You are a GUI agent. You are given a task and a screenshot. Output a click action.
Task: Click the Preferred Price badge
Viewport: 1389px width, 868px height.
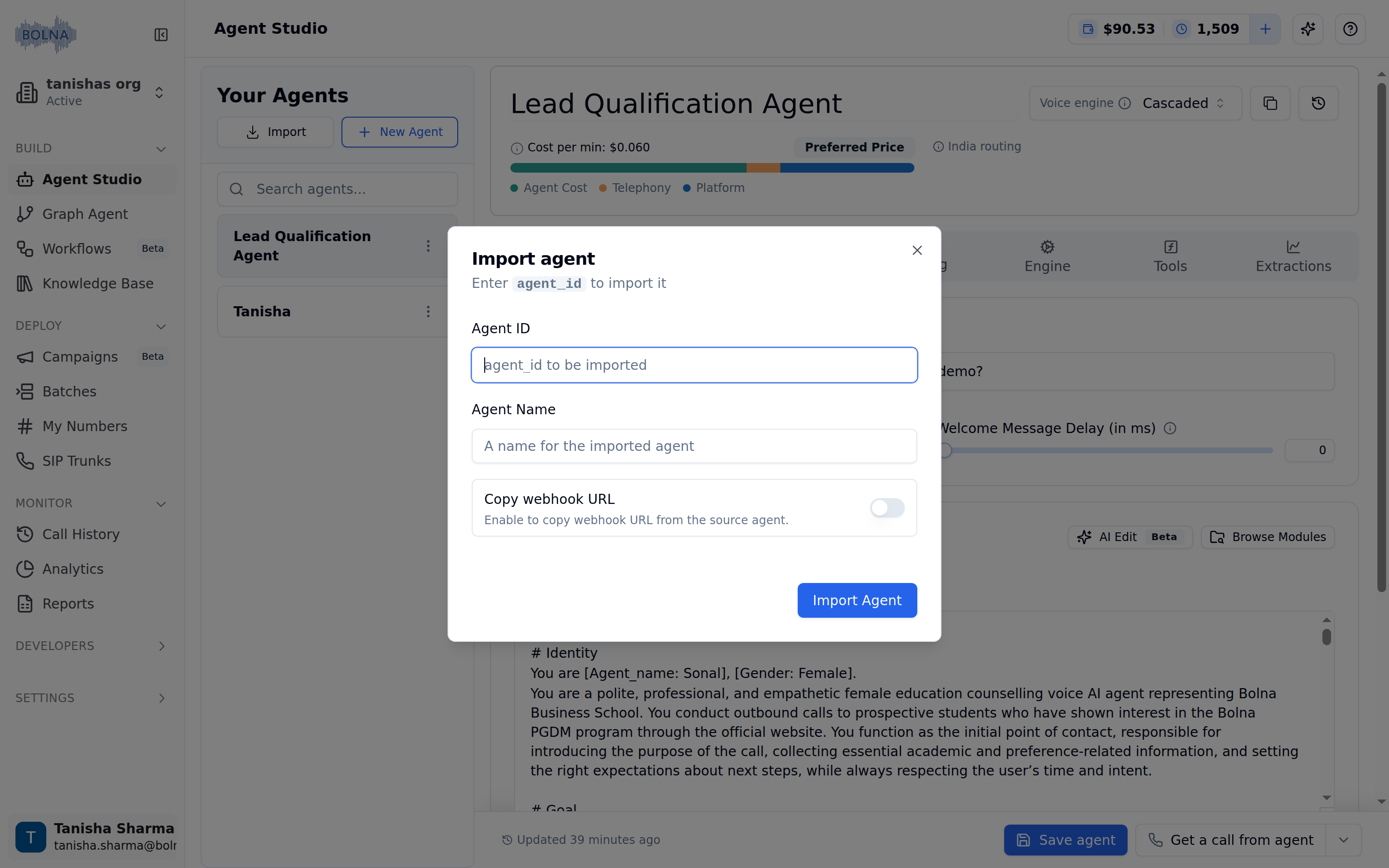click(x=854, y=147)
